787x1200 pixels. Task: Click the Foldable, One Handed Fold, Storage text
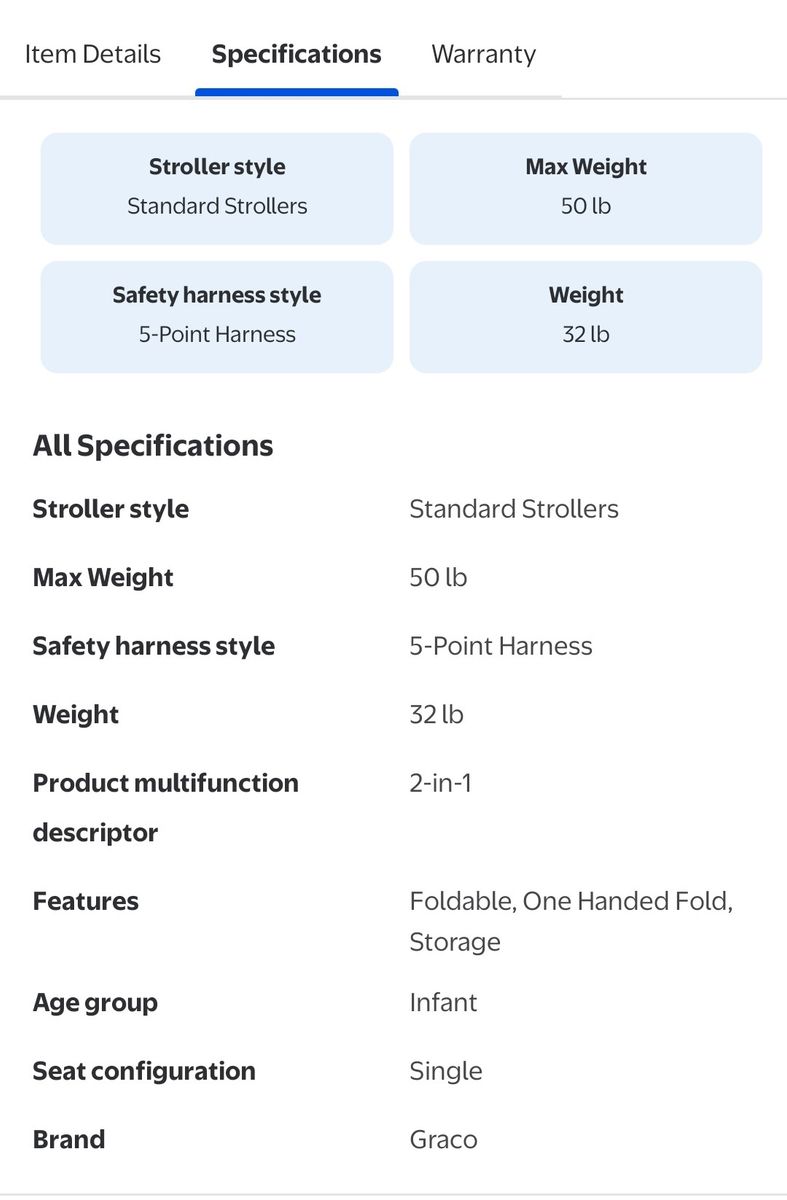point(571,921)
